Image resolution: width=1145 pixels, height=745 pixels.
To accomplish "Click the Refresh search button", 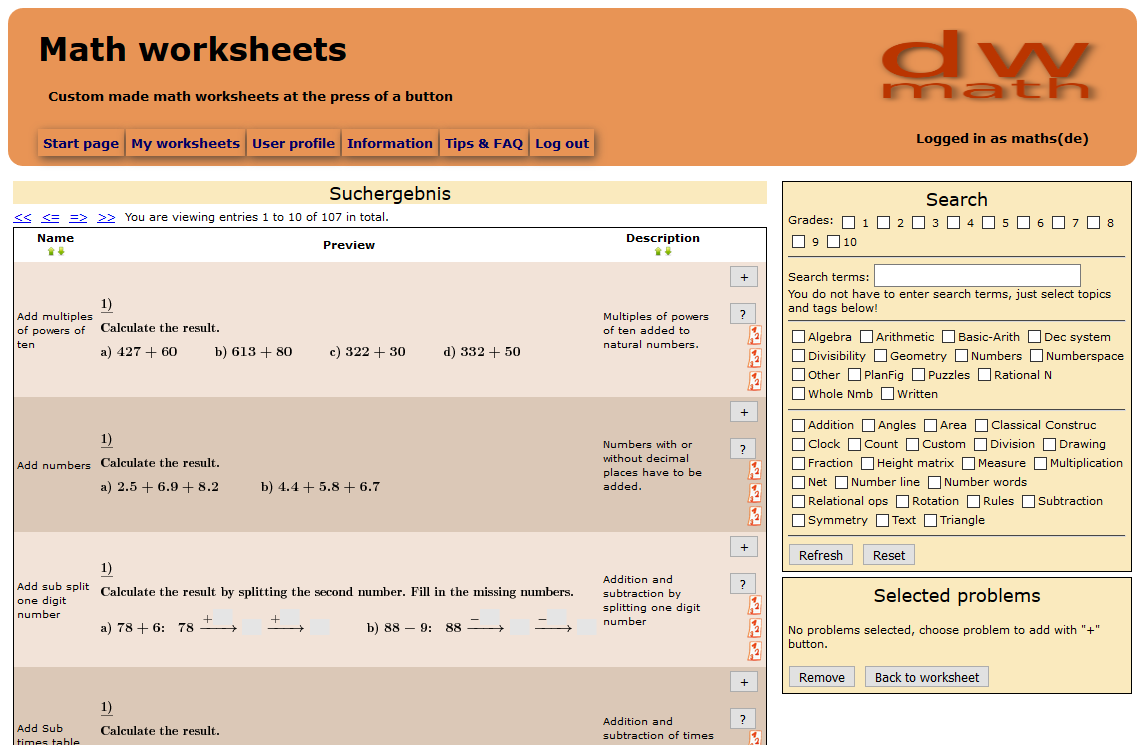I will point(821,555).
